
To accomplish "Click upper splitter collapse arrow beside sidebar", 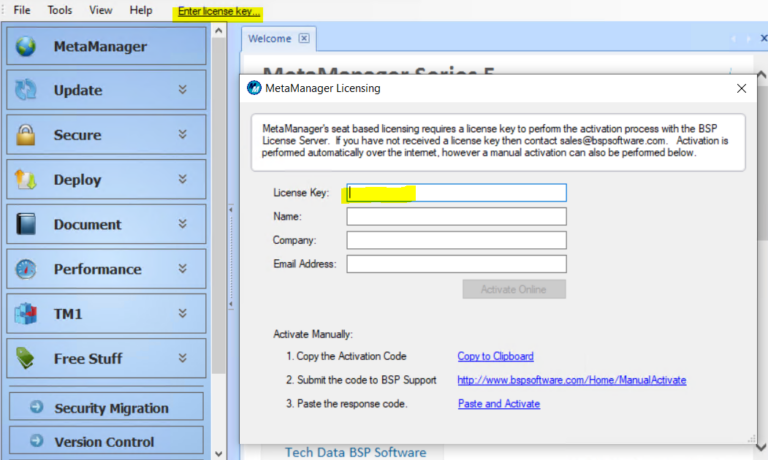I will pyautogui.click(x=231, y=210).
